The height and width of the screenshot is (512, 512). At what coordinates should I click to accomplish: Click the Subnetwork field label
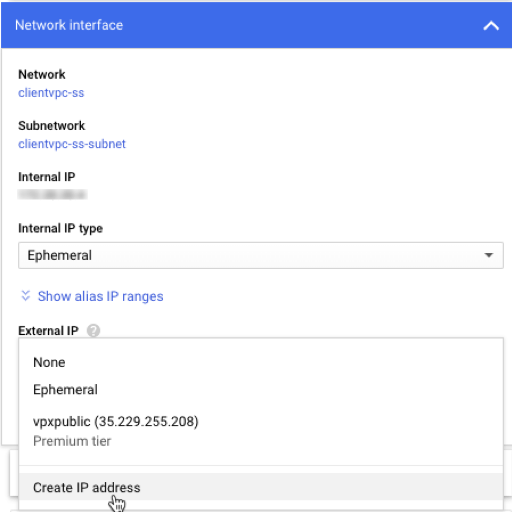tap(52, 126)
